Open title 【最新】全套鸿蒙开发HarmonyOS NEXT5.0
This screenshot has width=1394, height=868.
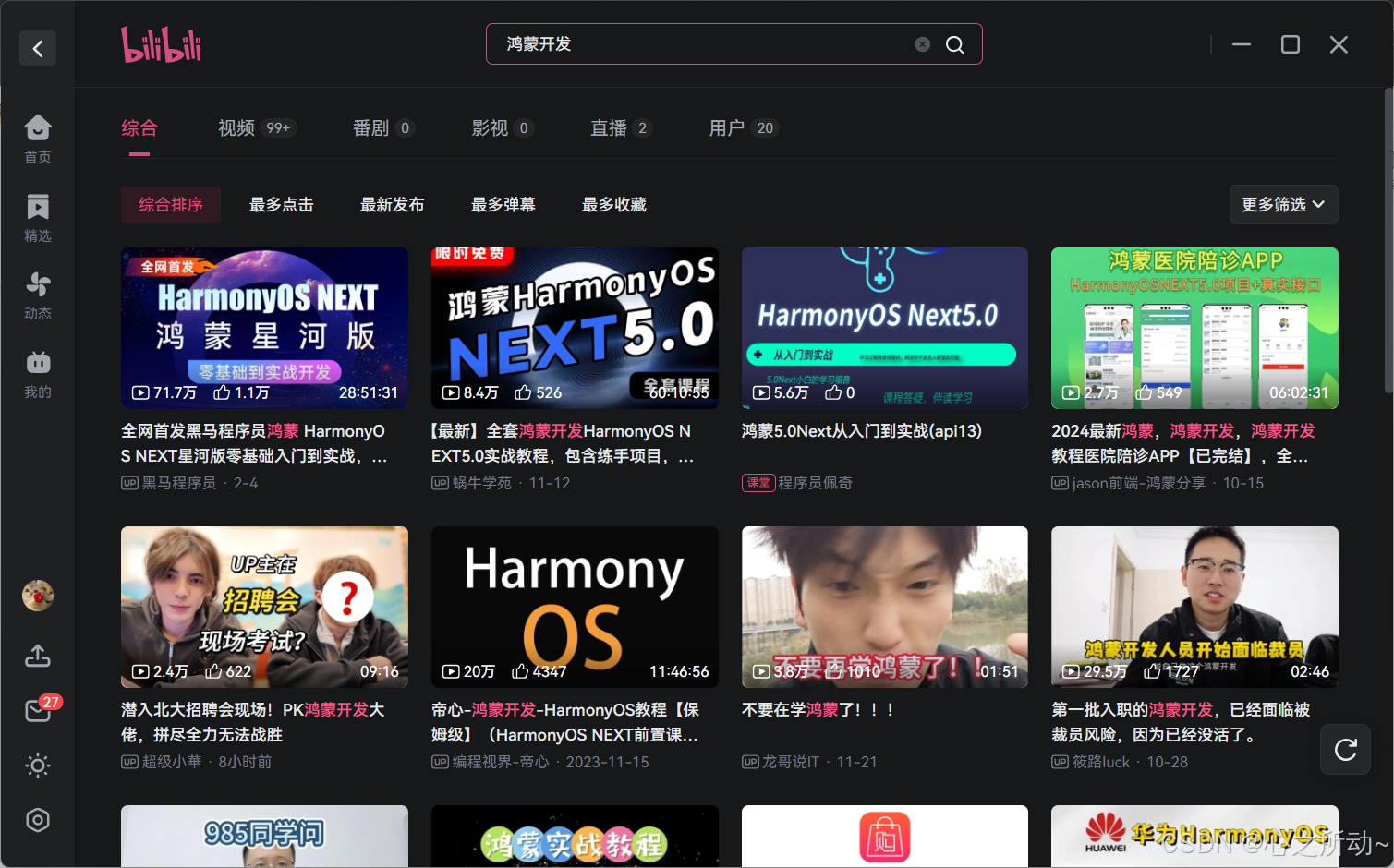pyautogui.click(x=563, y=443)
